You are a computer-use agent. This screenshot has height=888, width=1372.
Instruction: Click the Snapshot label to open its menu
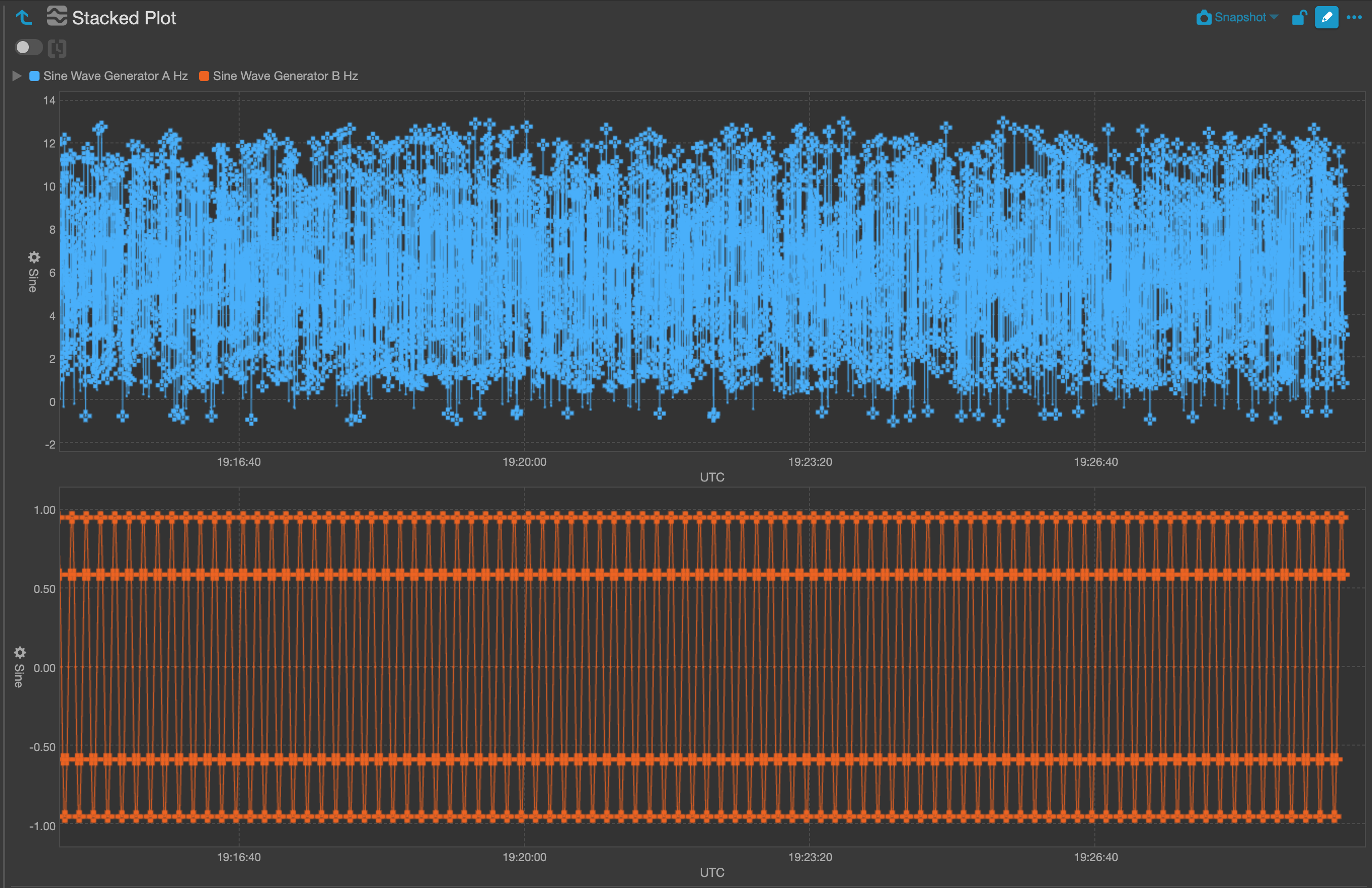click(x=1242, y=17)
